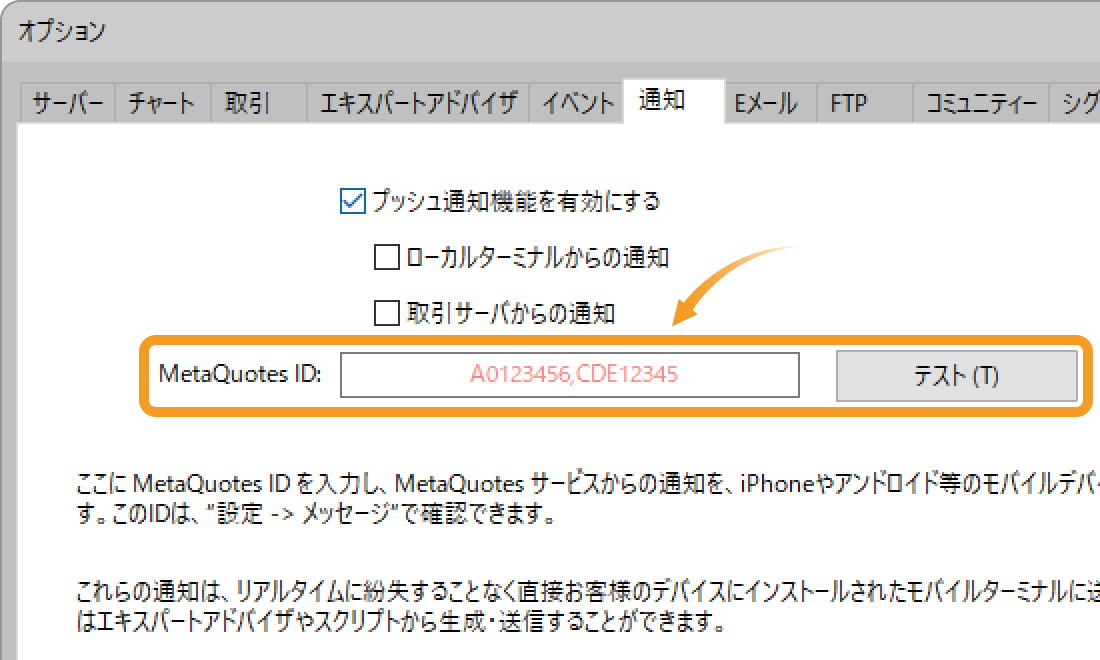Click the テスト (T) button
1100x660 pixels.
tap(956, 376)
